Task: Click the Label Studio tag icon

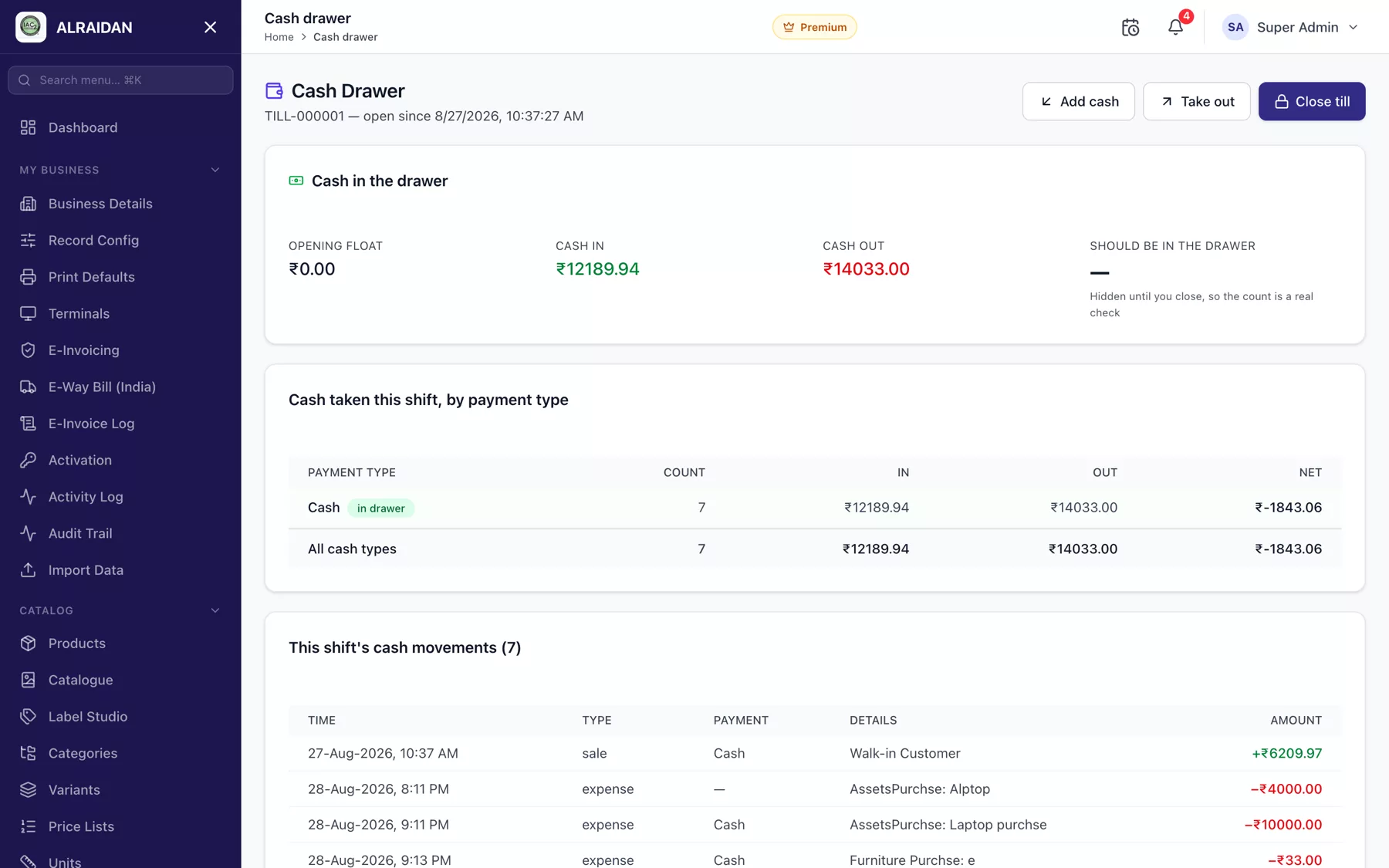Action: (29, 717)
